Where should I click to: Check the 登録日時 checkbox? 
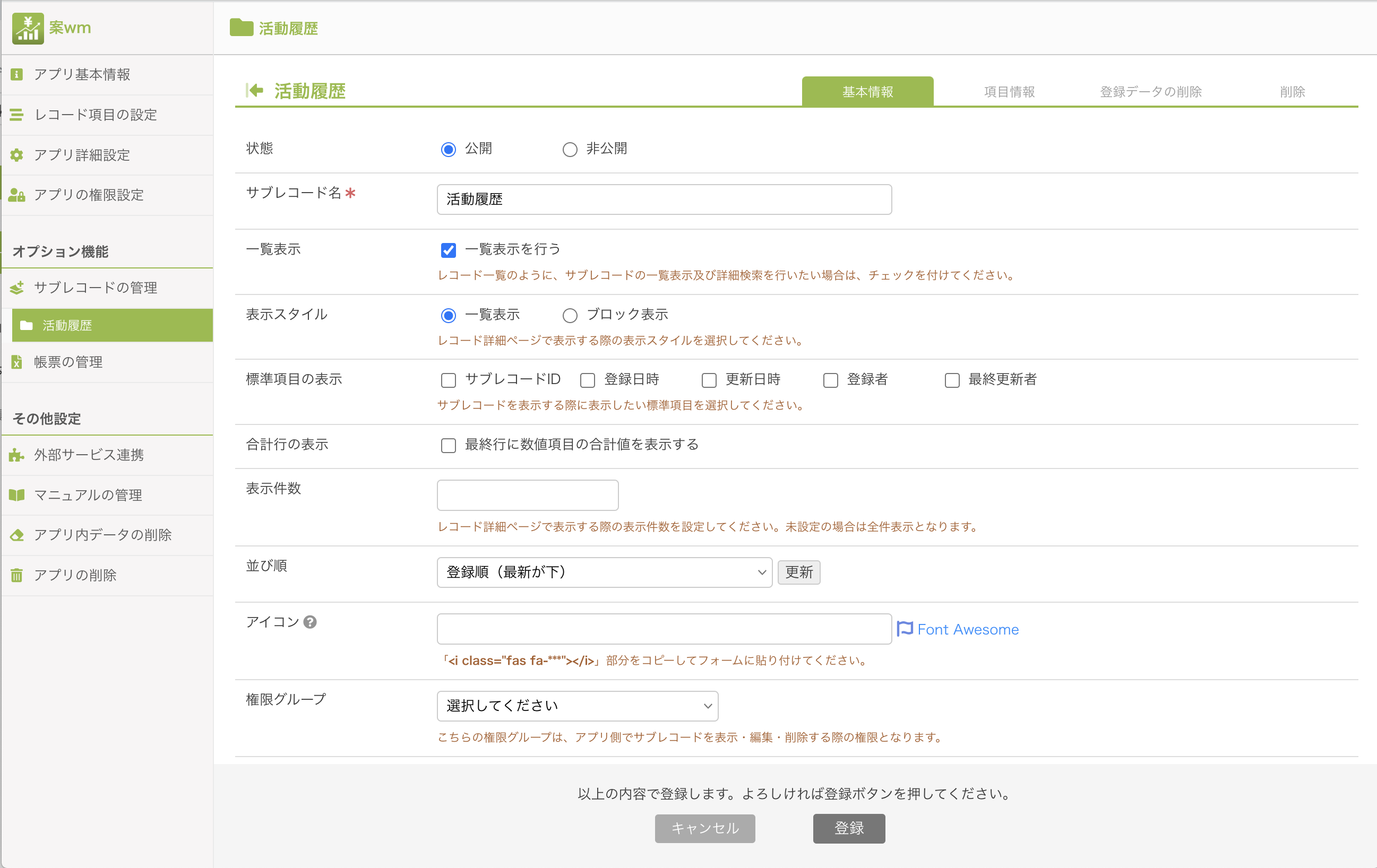pyautogui.click(x=588, y=380)
